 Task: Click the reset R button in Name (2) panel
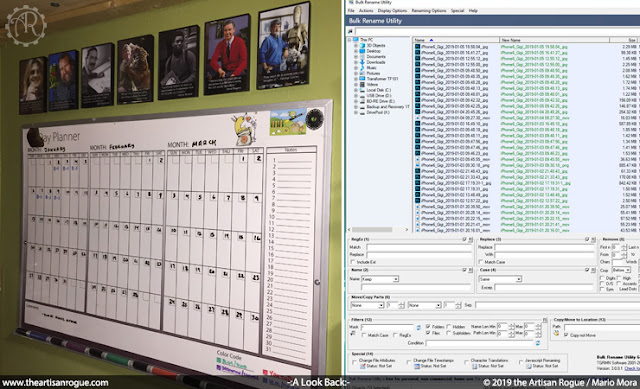471,270
